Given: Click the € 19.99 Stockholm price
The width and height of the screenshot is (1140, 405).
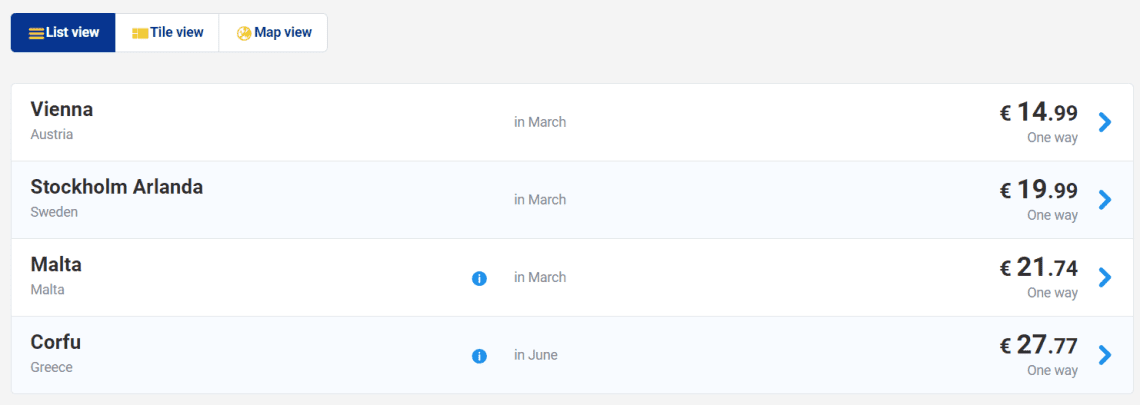Looking at the screenshot, I should pos(1039,191).
